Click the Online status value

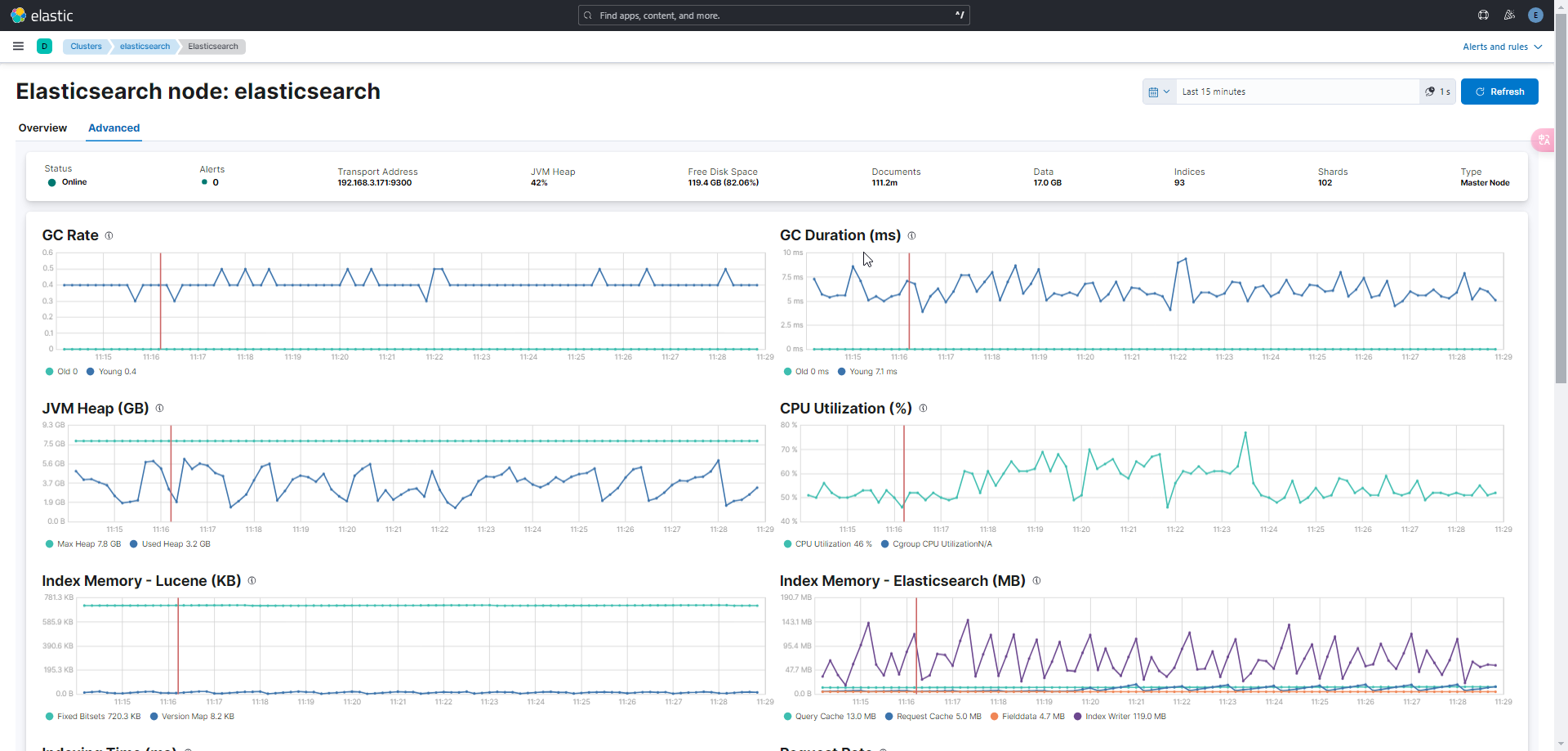pos(73,182)
